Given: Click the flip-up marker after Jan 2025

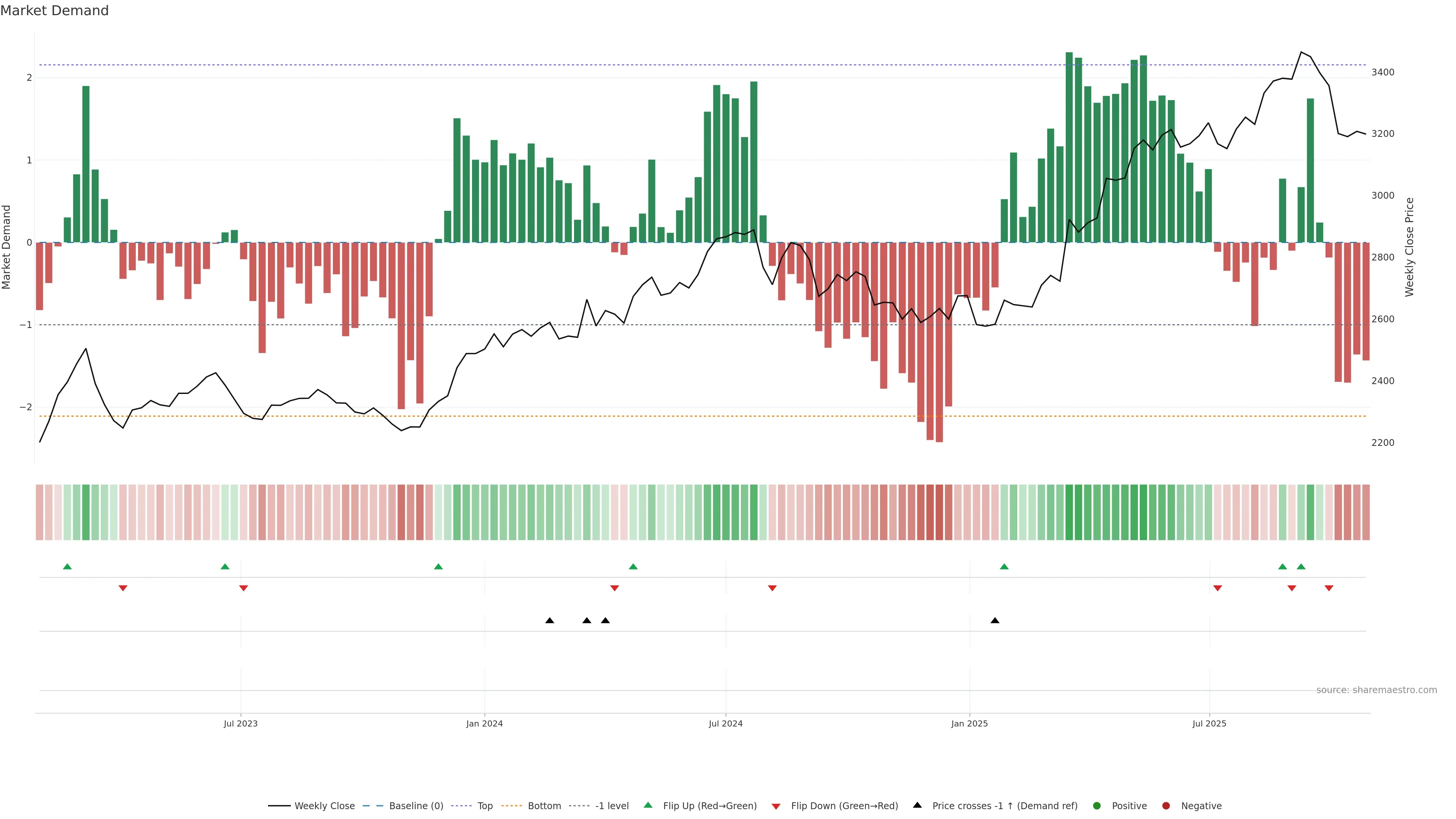Looking at the screenshot, I should tap(1004, 566).
